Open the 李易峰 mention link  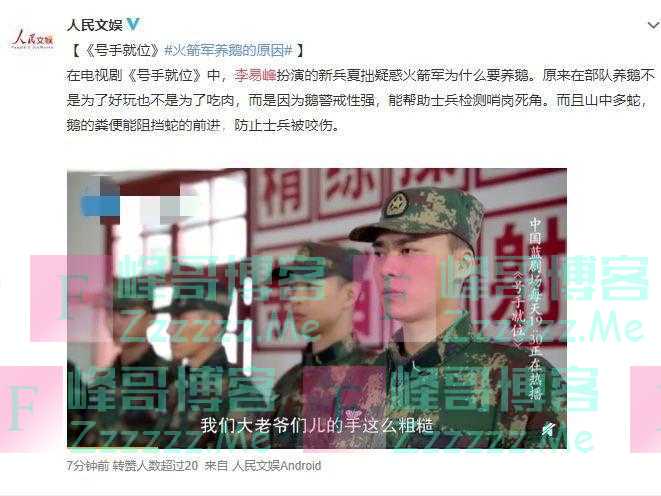pos(255,75)
